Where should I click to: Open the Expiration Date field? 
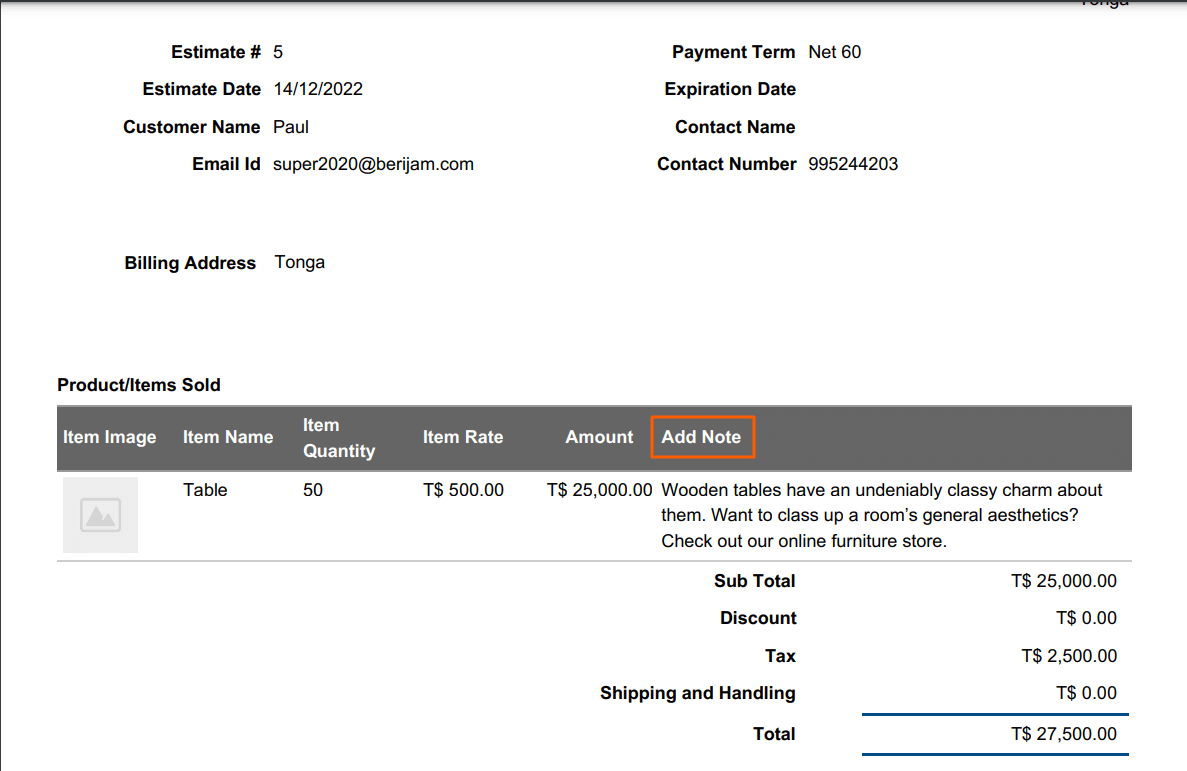pos(730,88)
